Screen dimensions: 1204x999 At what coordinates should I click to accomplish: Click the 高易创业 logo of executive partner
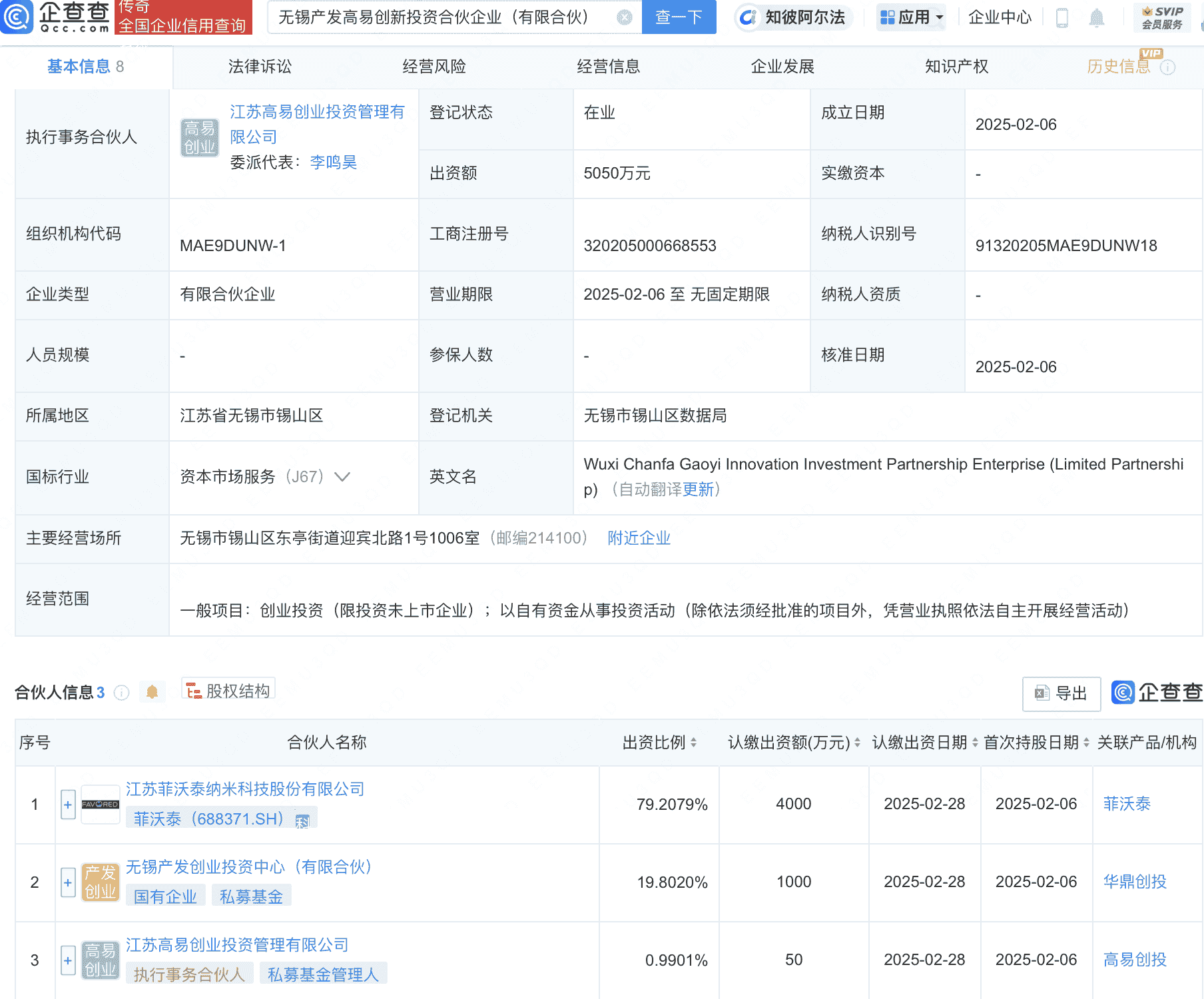tap(199, 137)
